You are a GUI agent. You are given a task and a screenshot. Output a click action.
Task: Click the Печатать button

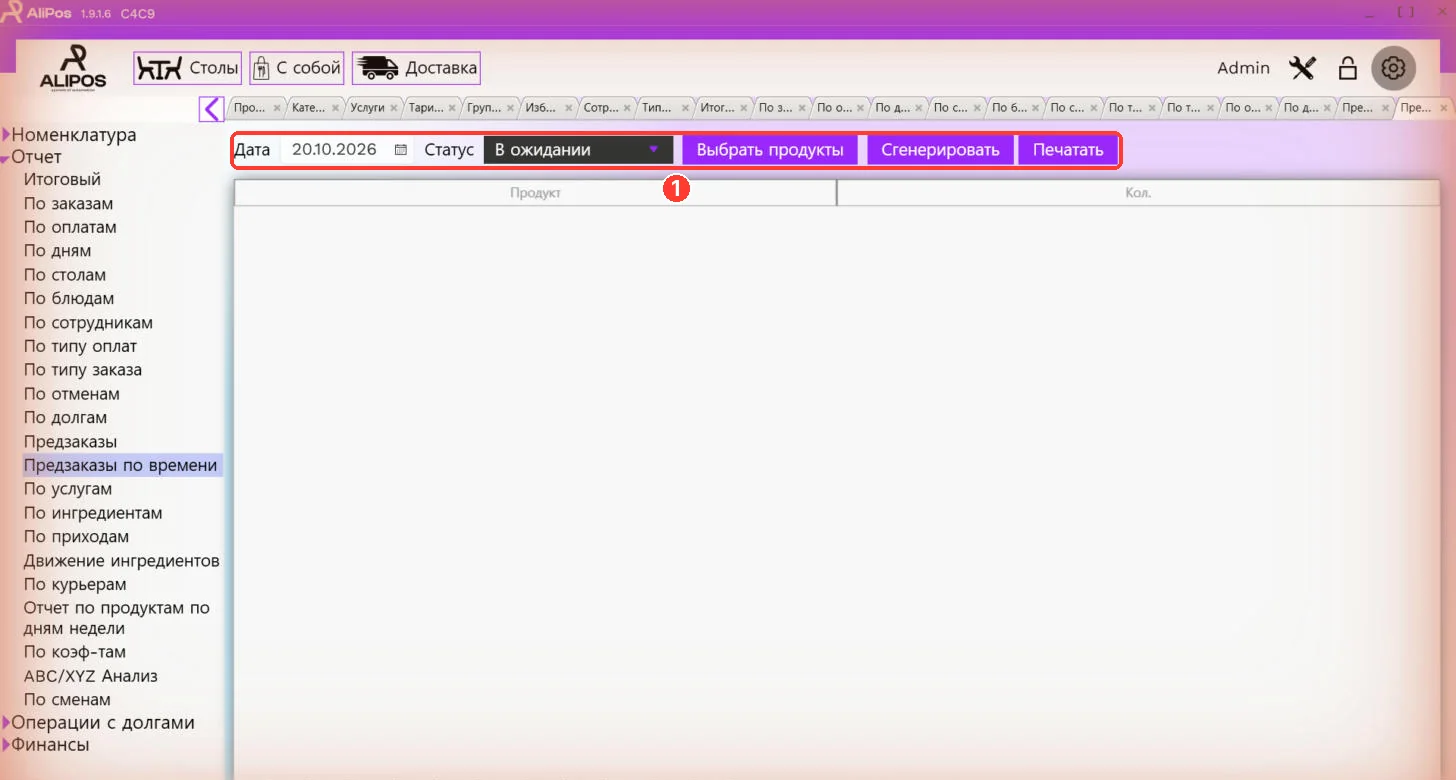coord(1068,150)
